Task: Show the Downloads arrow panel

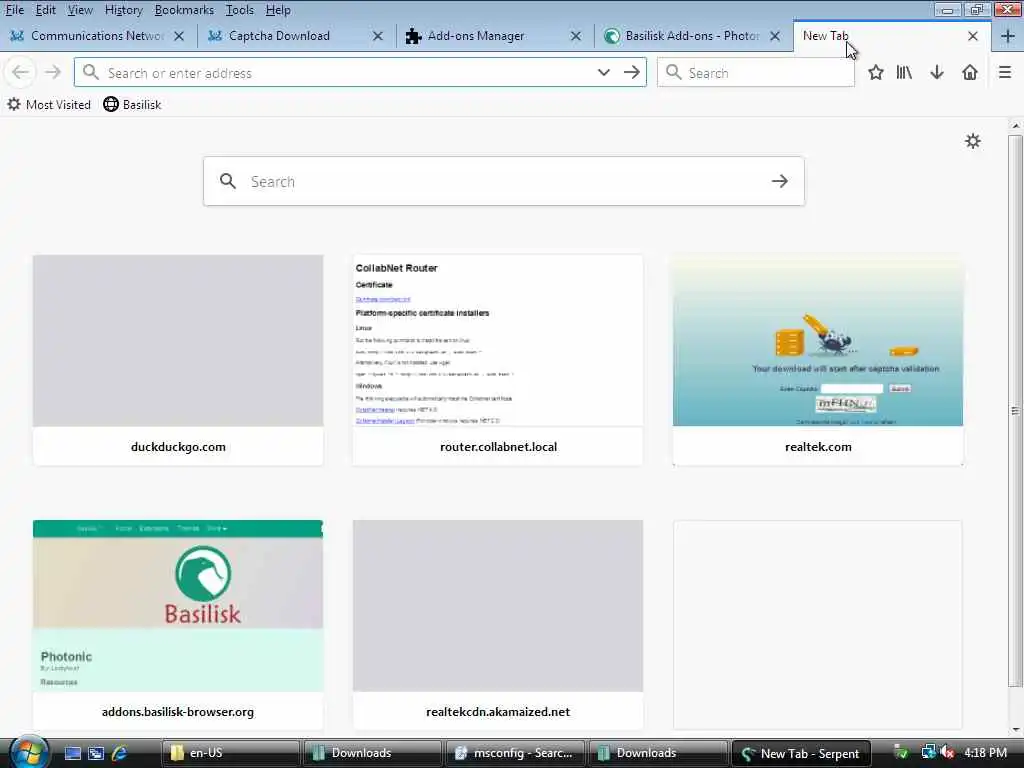Action: 937,72
